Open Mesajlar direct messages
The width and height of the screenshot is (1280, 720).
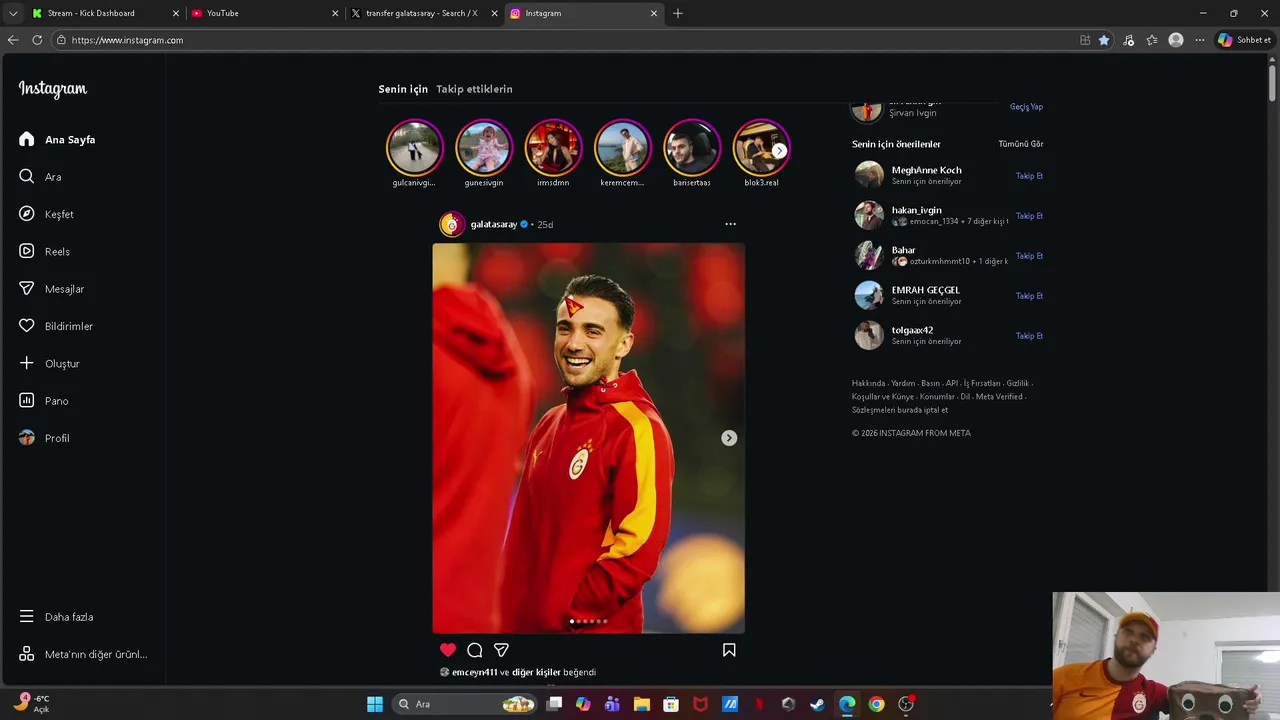pos(51,289)
